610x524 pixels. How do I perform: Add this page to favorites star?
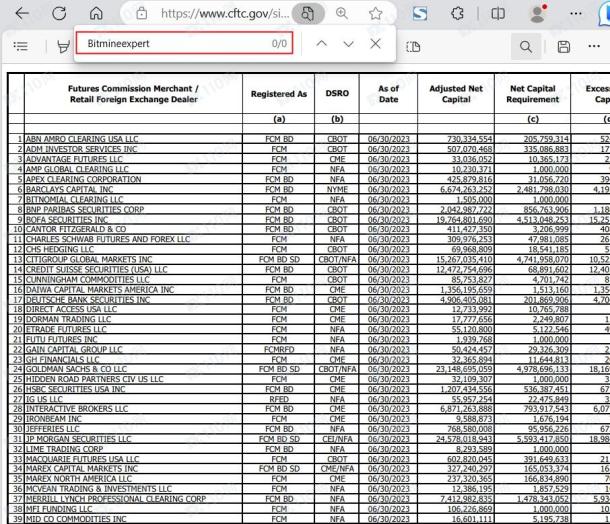tap(375, 14)
